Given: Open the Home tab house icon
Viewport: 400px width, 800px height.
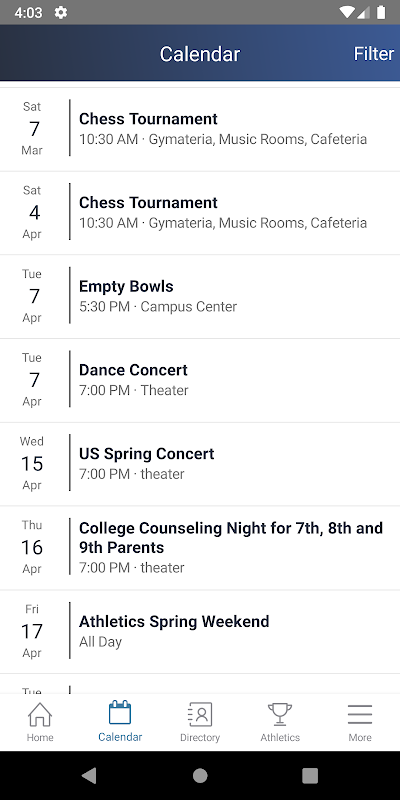Looking at the screenshot, I should coord(40,714).
